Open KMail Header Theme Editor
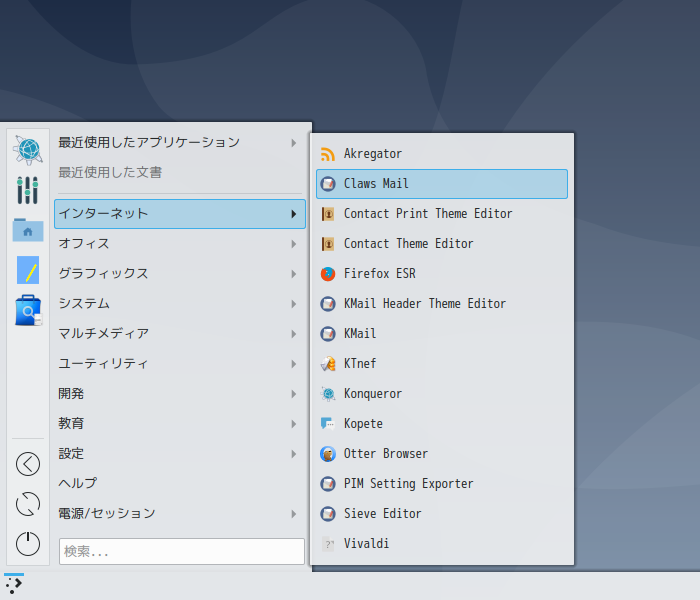700x600 pixels. point(442,304)
